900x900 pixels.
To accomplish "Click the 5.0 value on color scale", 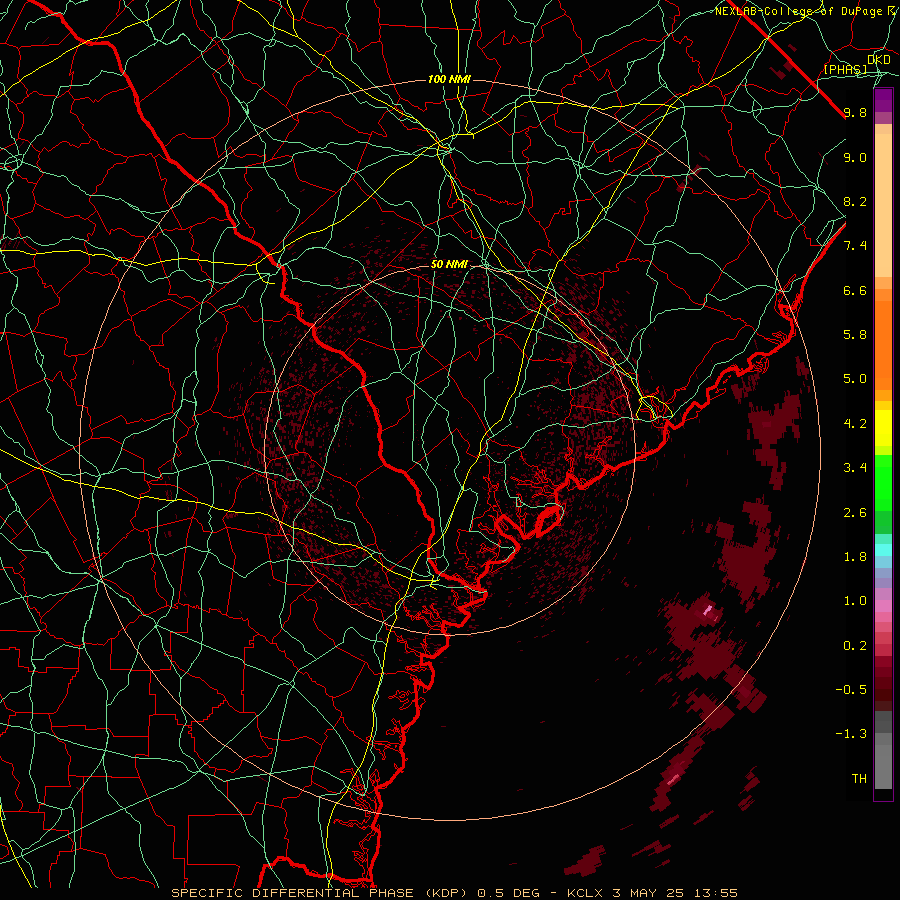I will coord(855,379).
